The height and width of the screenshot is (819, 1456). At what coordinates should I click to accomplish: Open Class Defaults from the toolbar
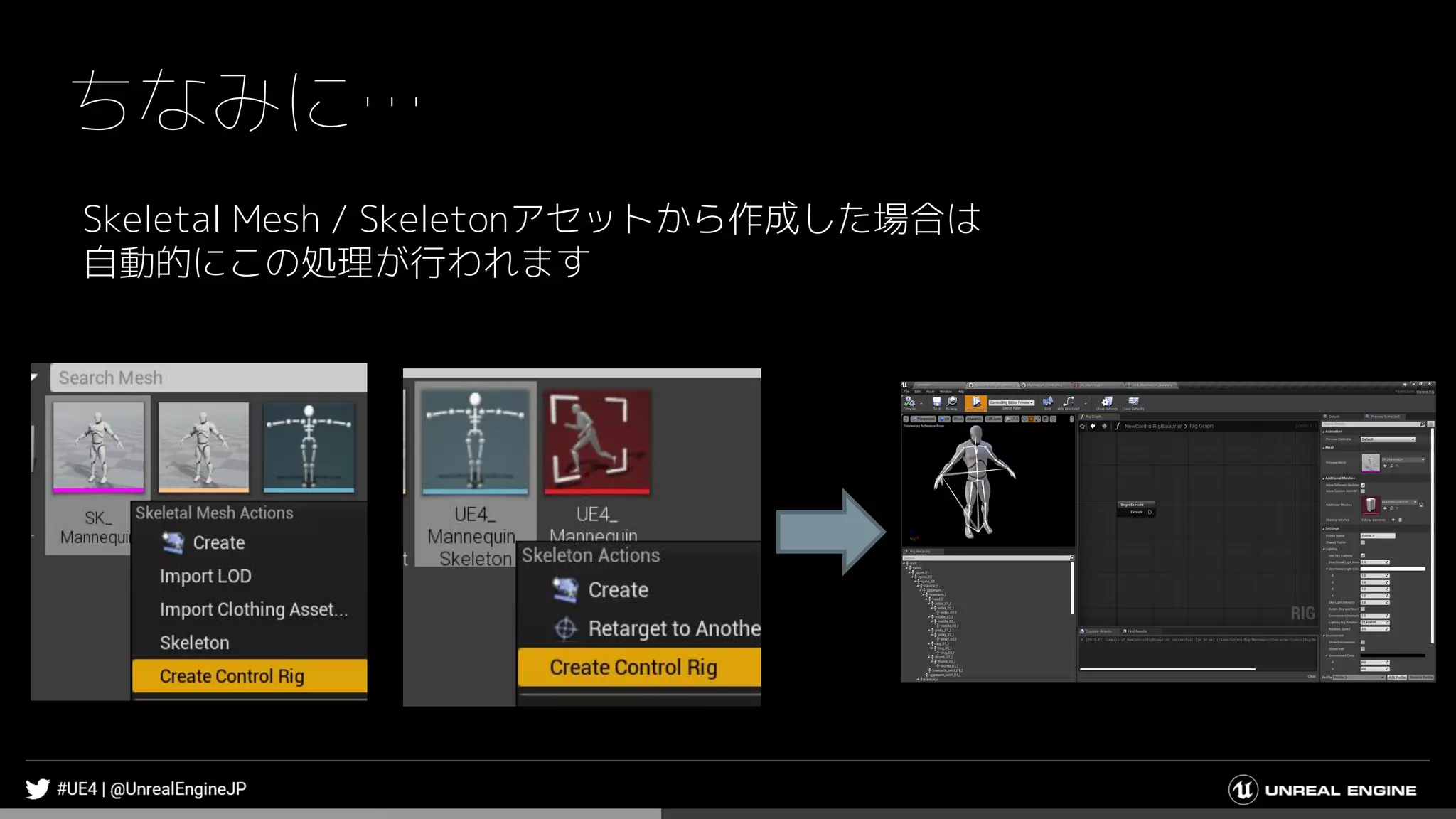pyautogui.click(x=1133, y=402)
